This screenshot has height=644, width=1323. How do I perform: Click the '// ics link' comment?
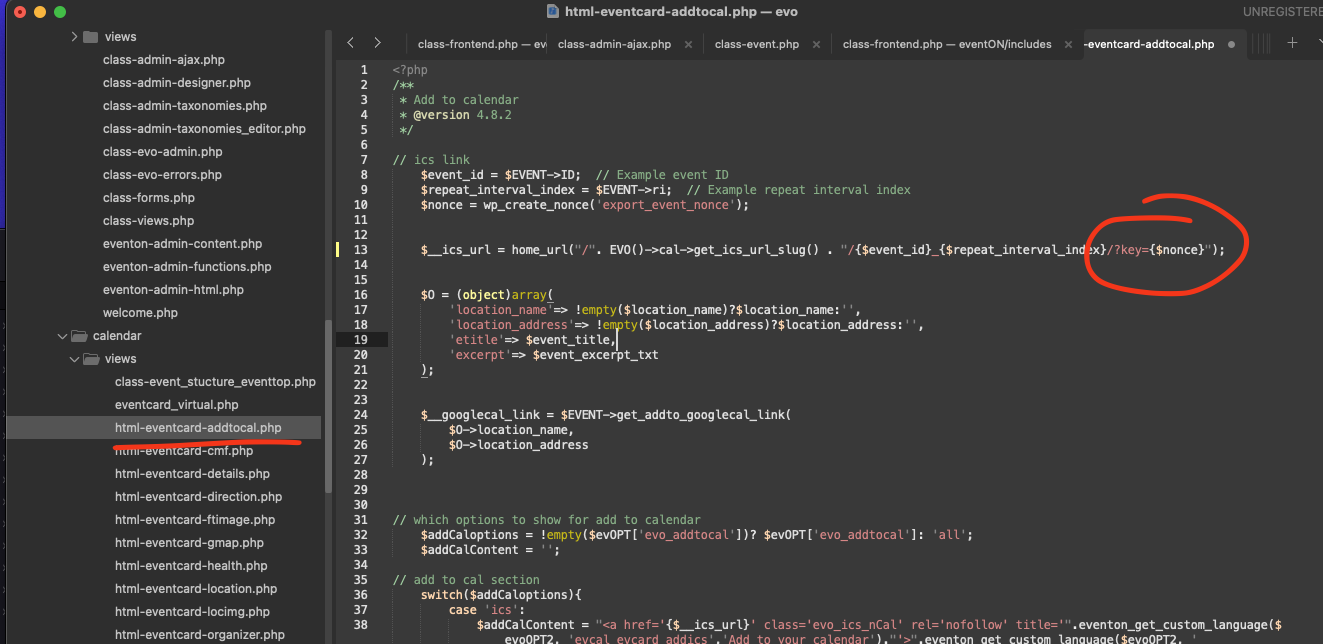coord(431,160)
